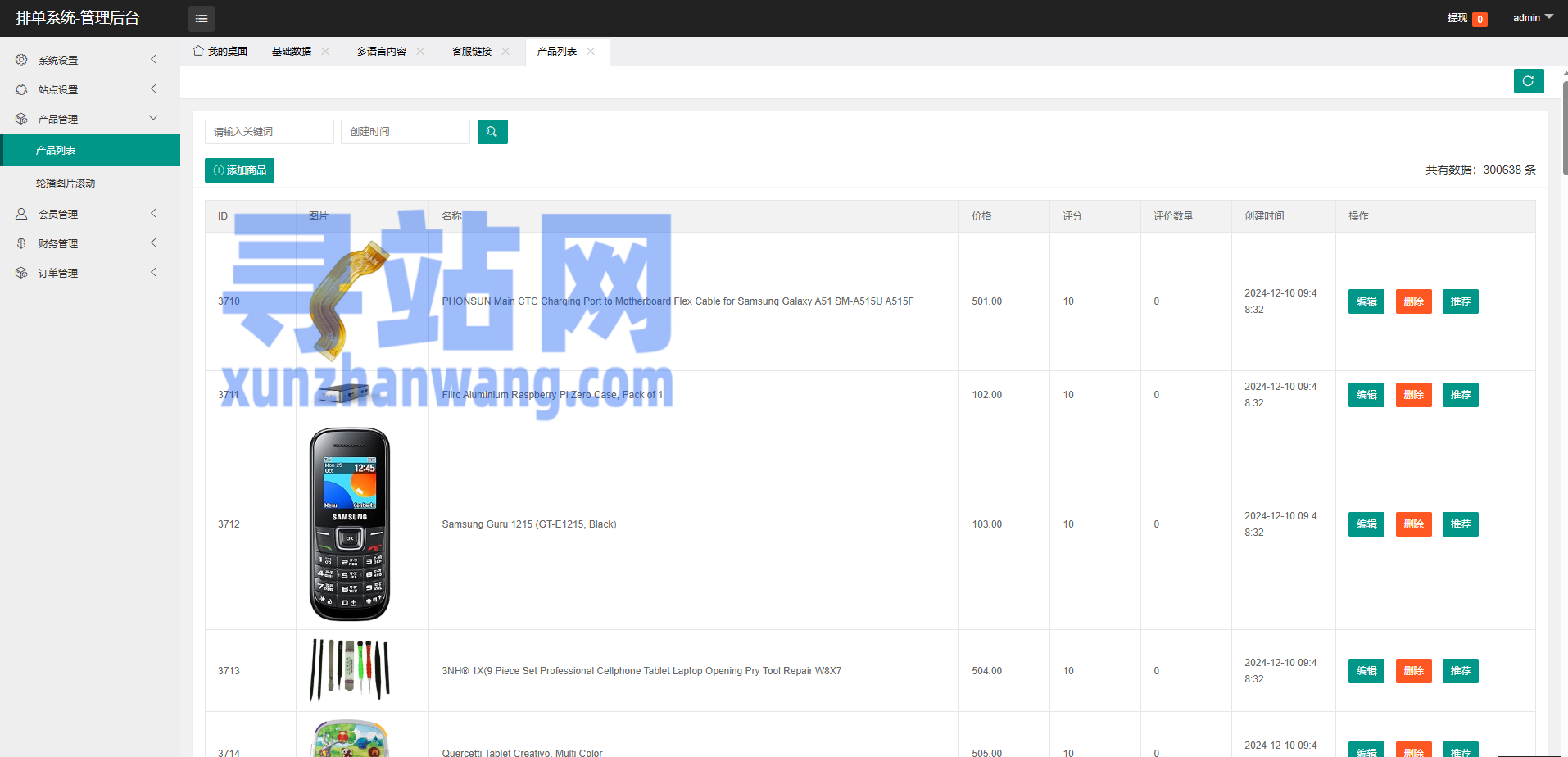Collapse the 产品管理 menu chevron
The width and height of the screenshot is (1568, 757).
click(x=153, y=118)
